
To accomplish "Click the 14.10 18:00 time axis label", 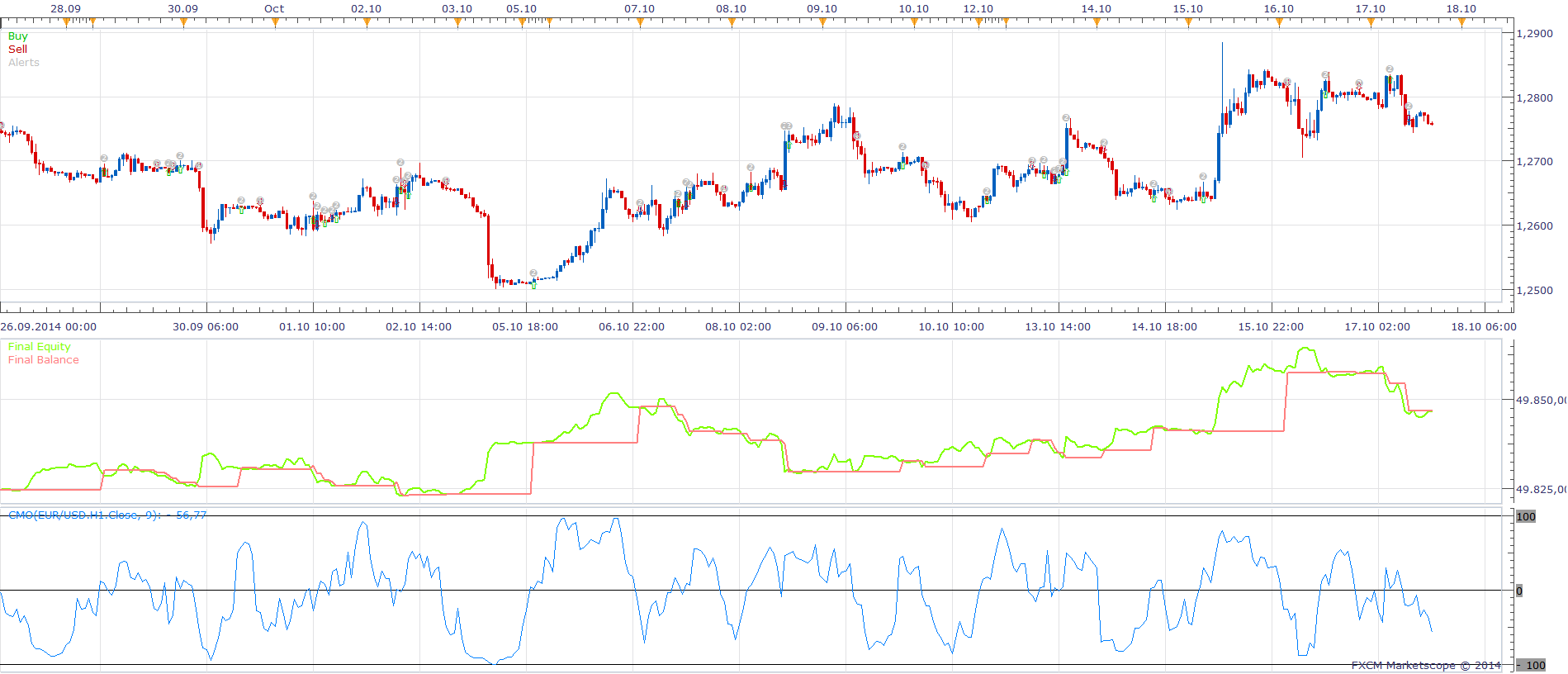I will tap(1164, 327).
